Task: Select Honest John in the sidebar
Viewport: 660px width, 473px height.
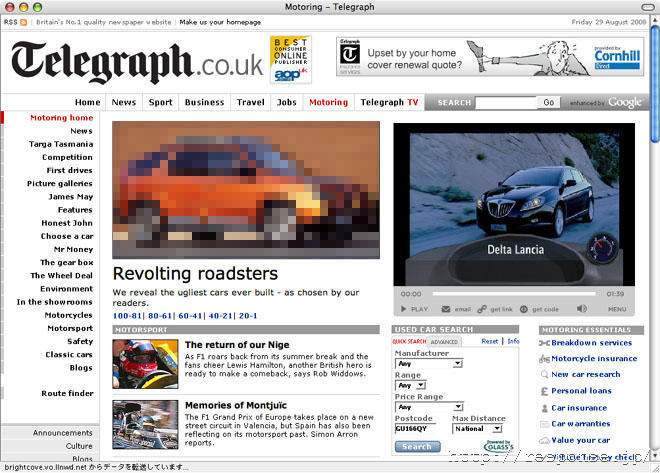Action: 67,223
